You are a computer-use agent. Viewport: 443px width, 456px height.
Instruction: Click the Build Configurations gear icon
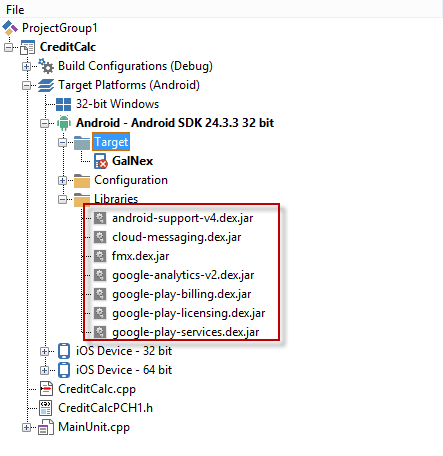(x=46, y=66)
